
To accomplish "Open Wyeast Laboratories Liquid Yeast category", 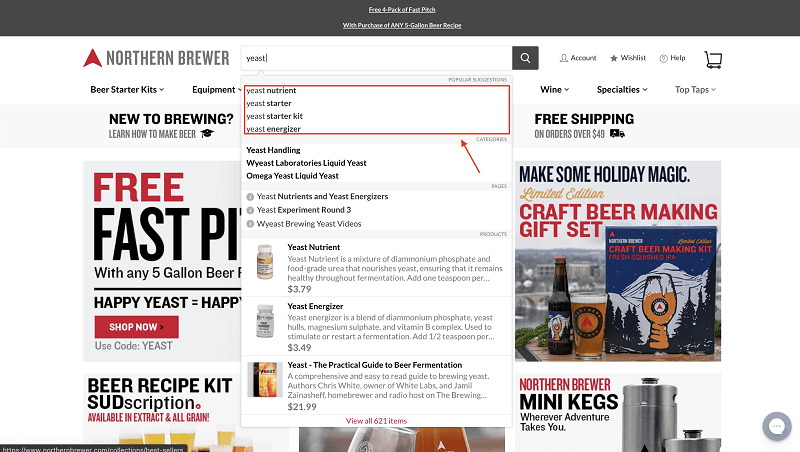I will click(306, 163).
